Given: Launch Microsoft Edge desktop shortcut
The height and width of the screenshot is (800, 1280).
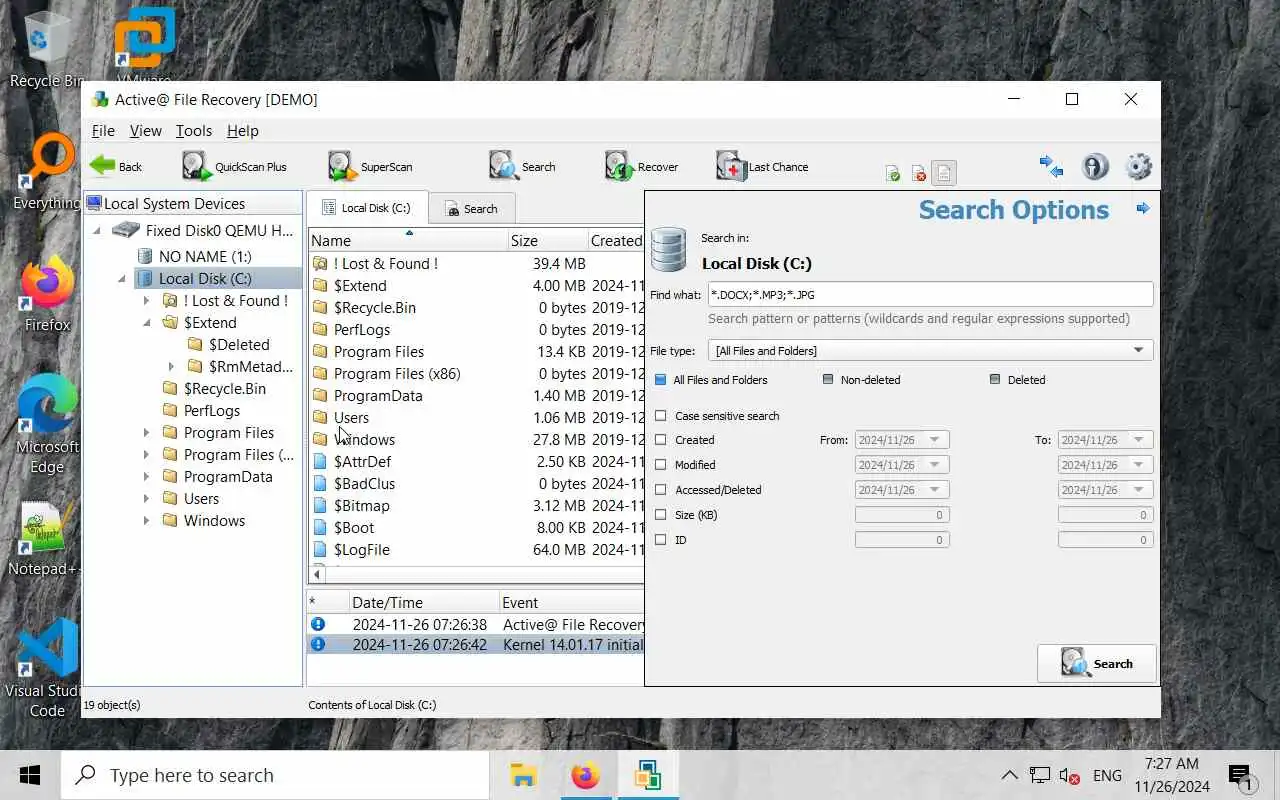Looking at the screenshot, I should 47,425.
